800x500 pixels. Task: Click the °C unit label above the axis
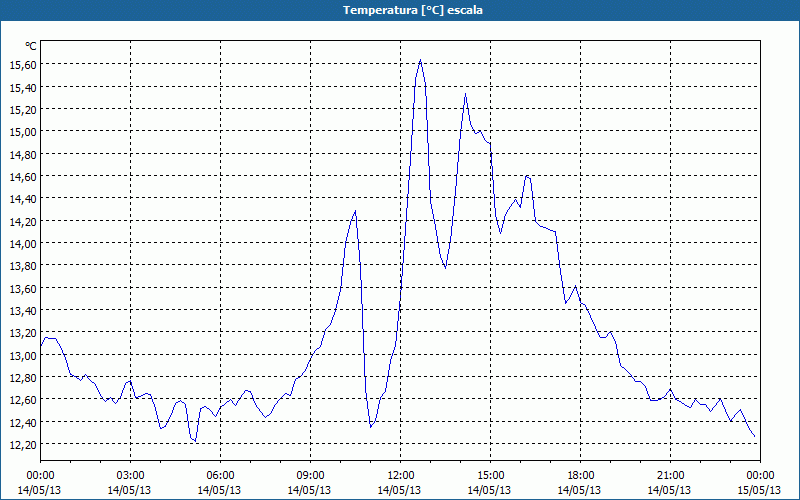[31, 46]
